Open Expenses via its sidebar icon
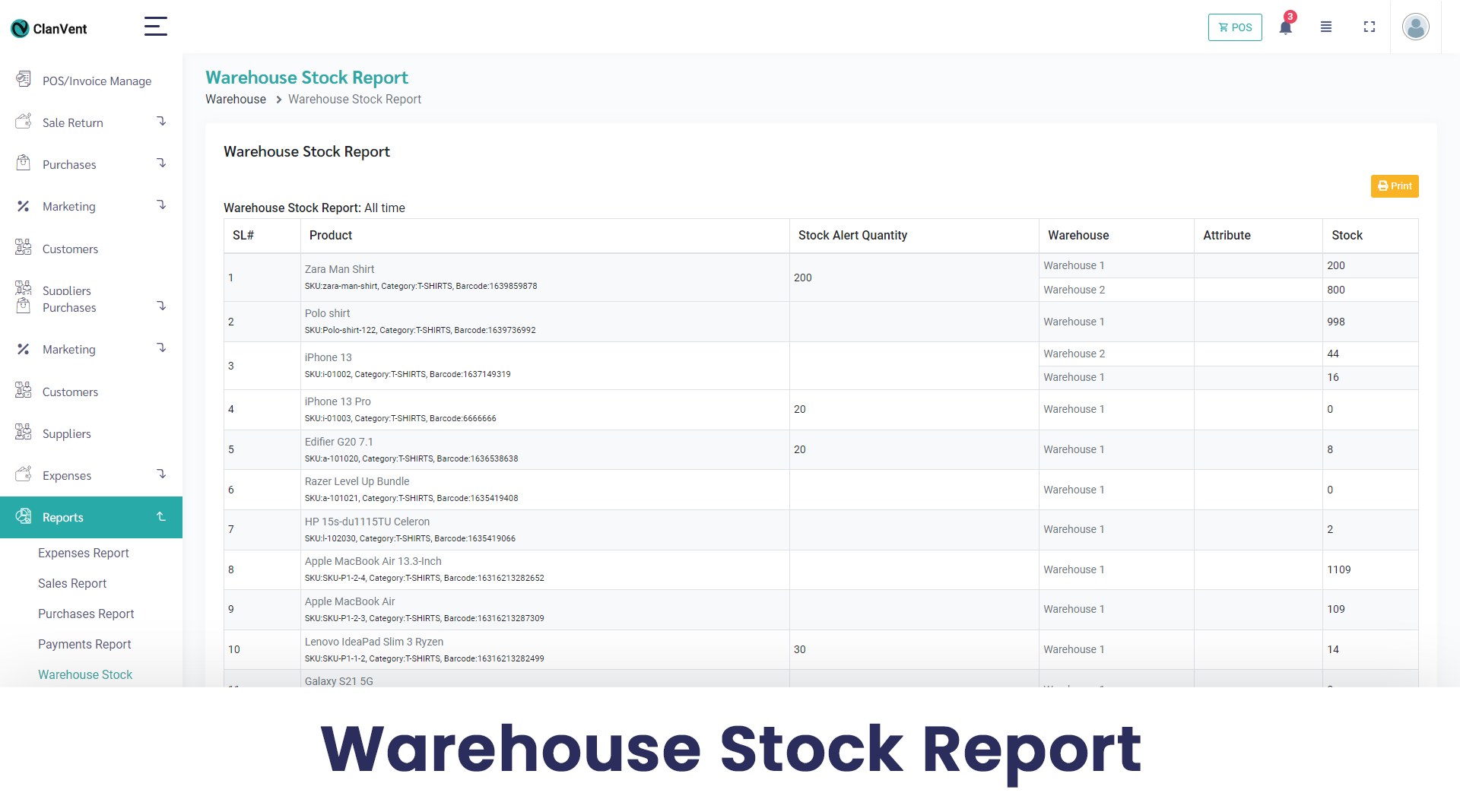Screen dimensions: 1460x812 tap(24, 474)
